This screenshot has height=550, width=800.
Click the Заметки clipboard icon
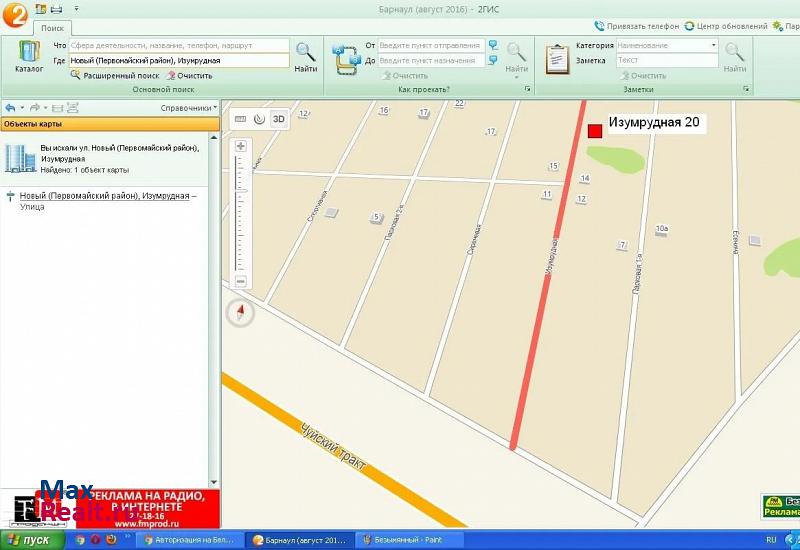pos(557,59)
